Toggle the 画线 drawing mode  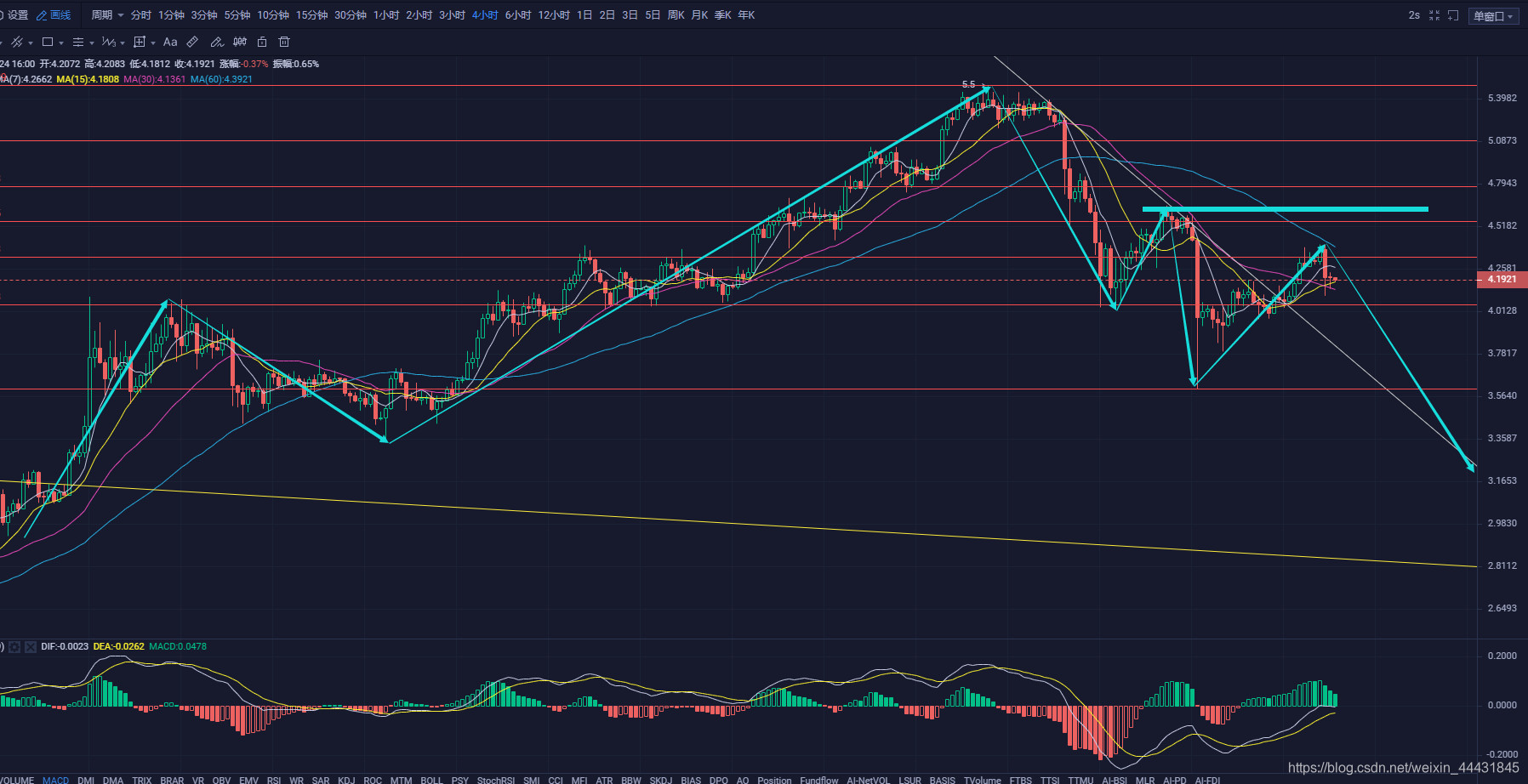[54, 15]
